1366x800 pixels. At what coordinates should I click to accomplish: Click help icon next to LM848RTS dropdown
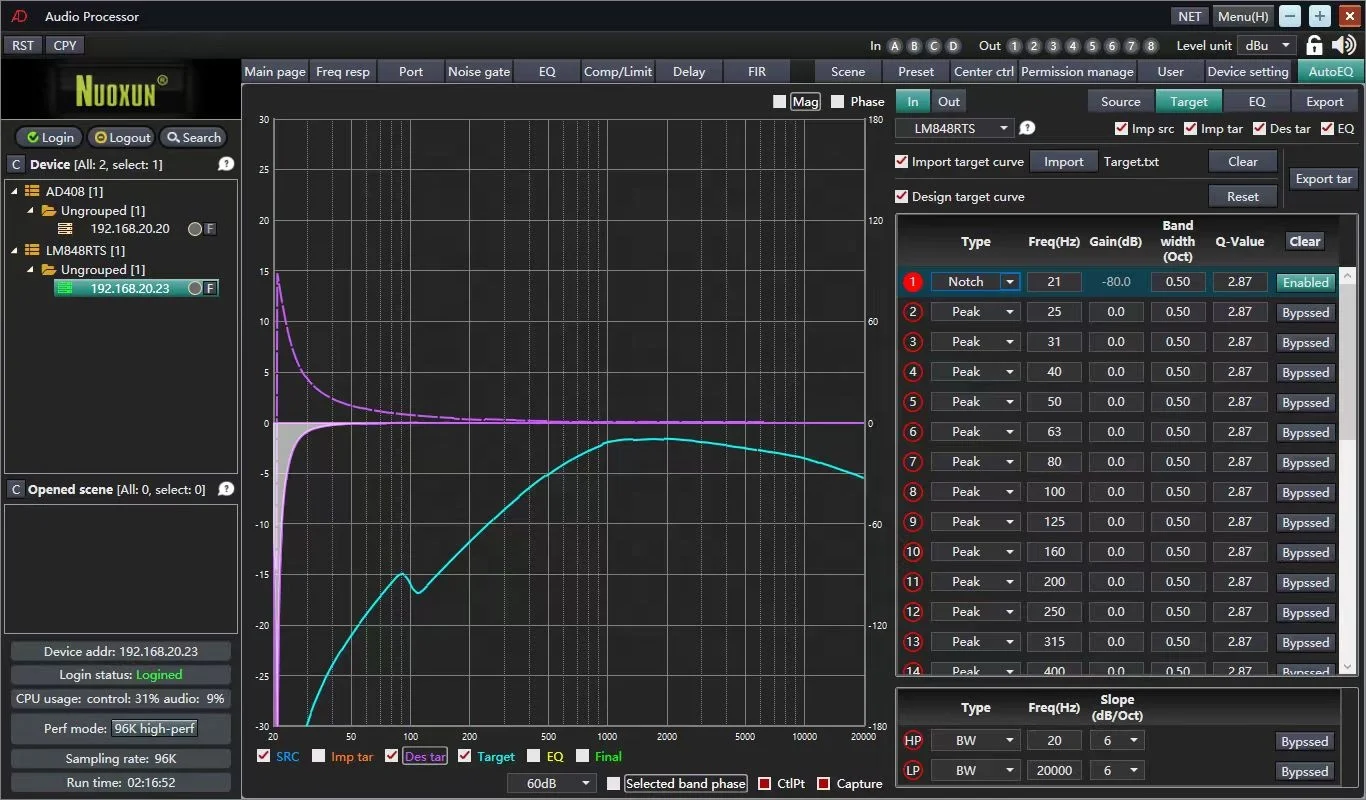[x=1027, y=128]
